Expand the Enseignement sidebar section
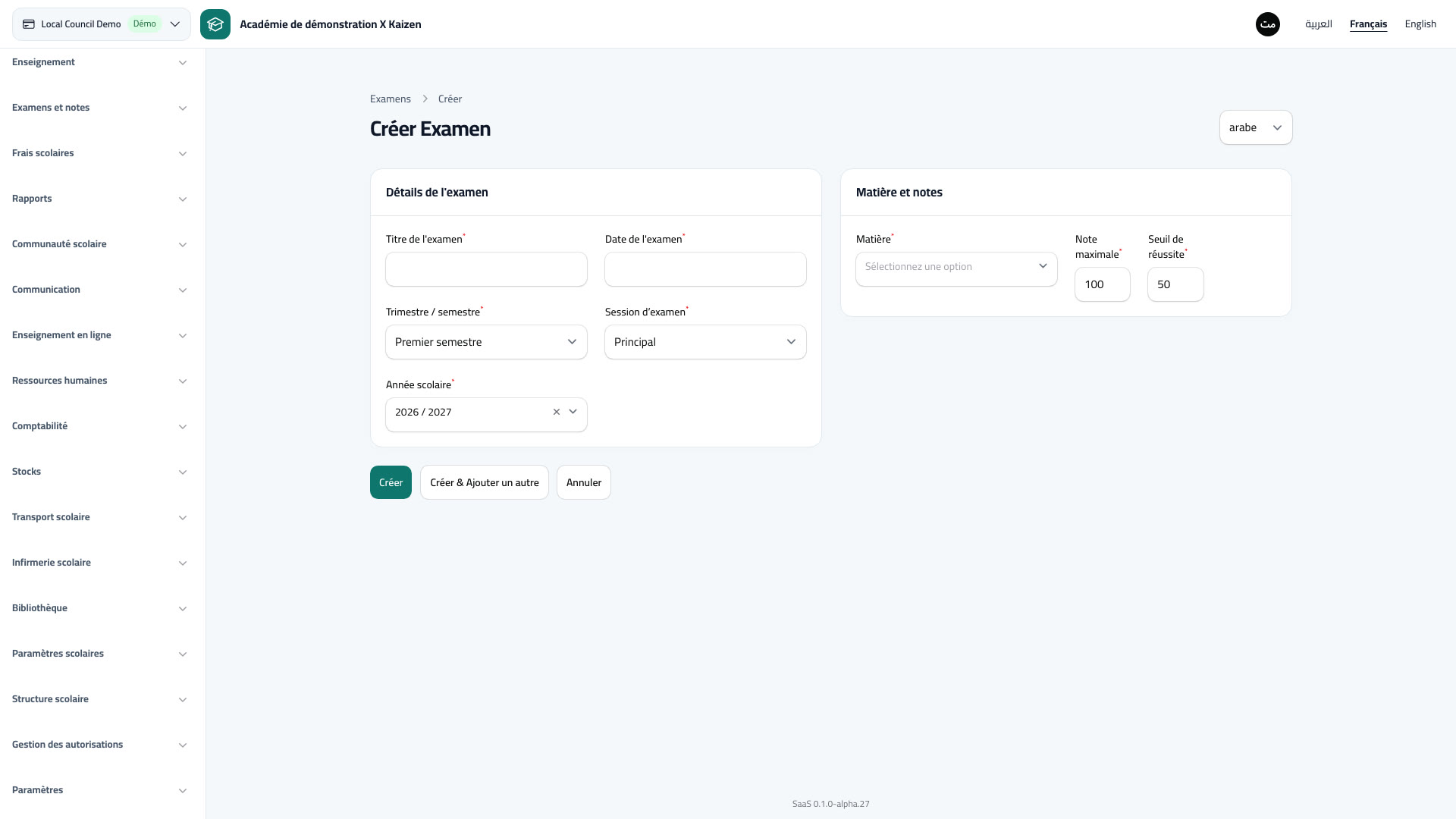Image resolution: width=1456 pixels, height=819 pixels. point(99,62)
